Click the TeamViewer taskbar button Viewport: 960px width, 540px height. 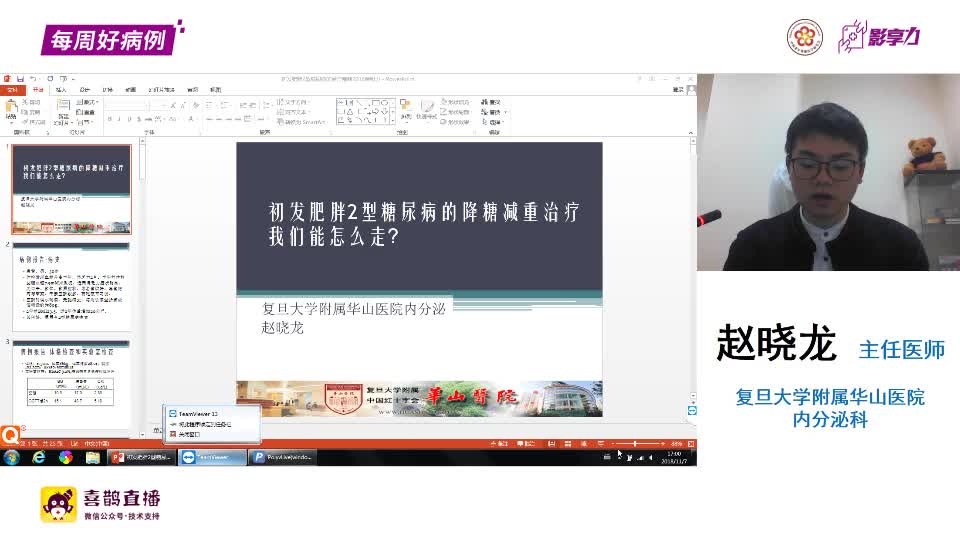(x=212, y=457)
